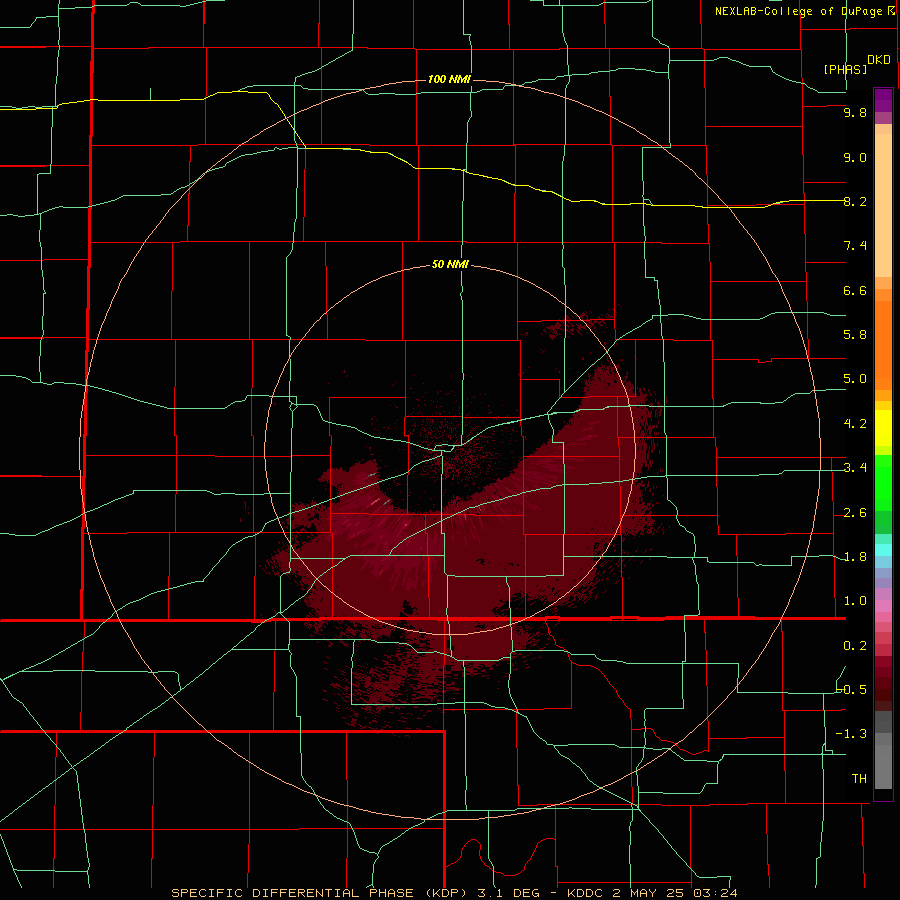The width and height of the screenshot is (900, 900).
Task: Click the 4.2 value on the scale
Action: [x=855, y=424]
